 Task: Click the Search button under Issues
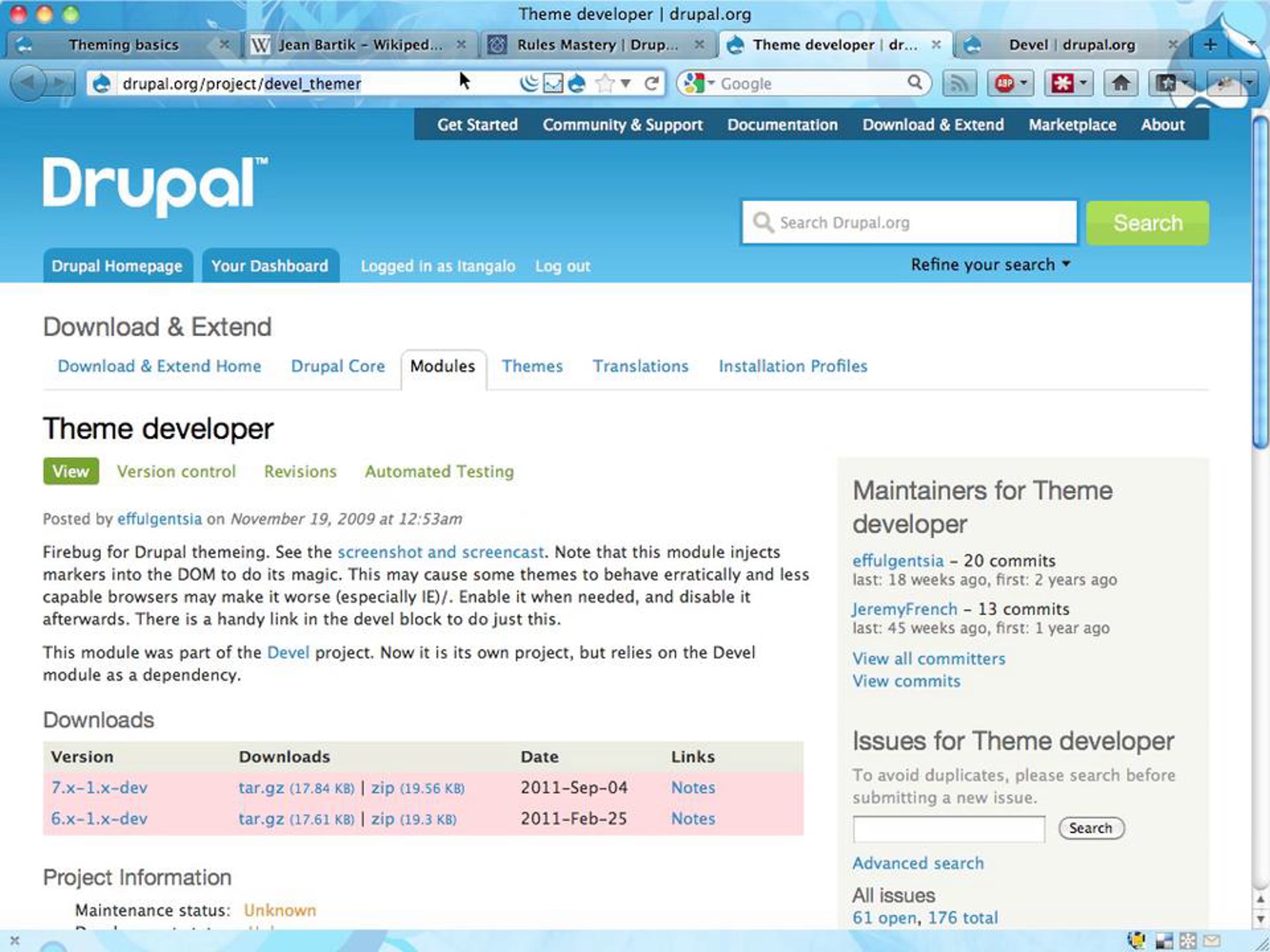[1091, 828]
